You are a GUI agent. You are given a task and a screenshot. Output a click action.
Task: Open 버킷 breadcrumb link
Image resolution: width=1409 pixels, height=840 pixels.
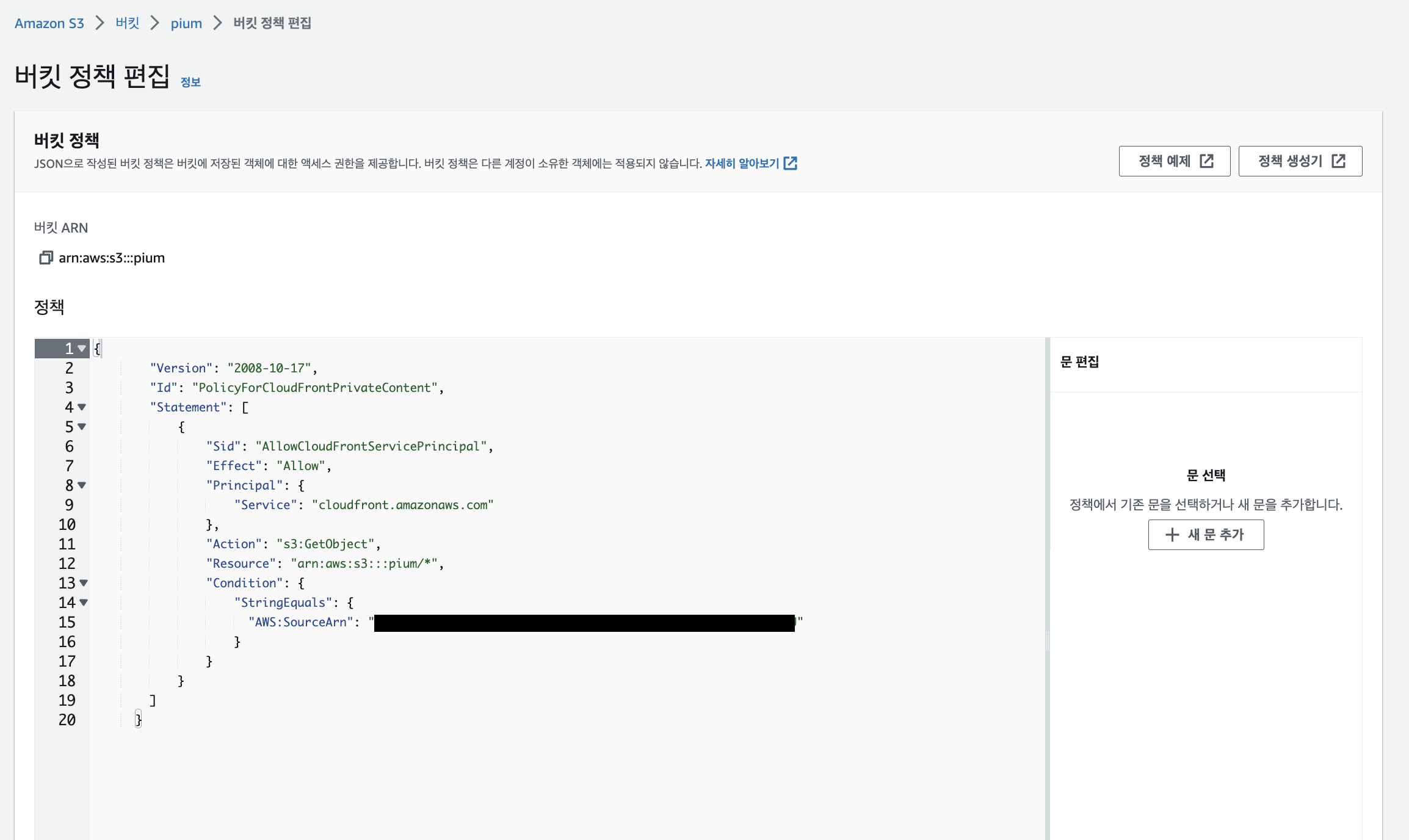click(x=128, y=23)
